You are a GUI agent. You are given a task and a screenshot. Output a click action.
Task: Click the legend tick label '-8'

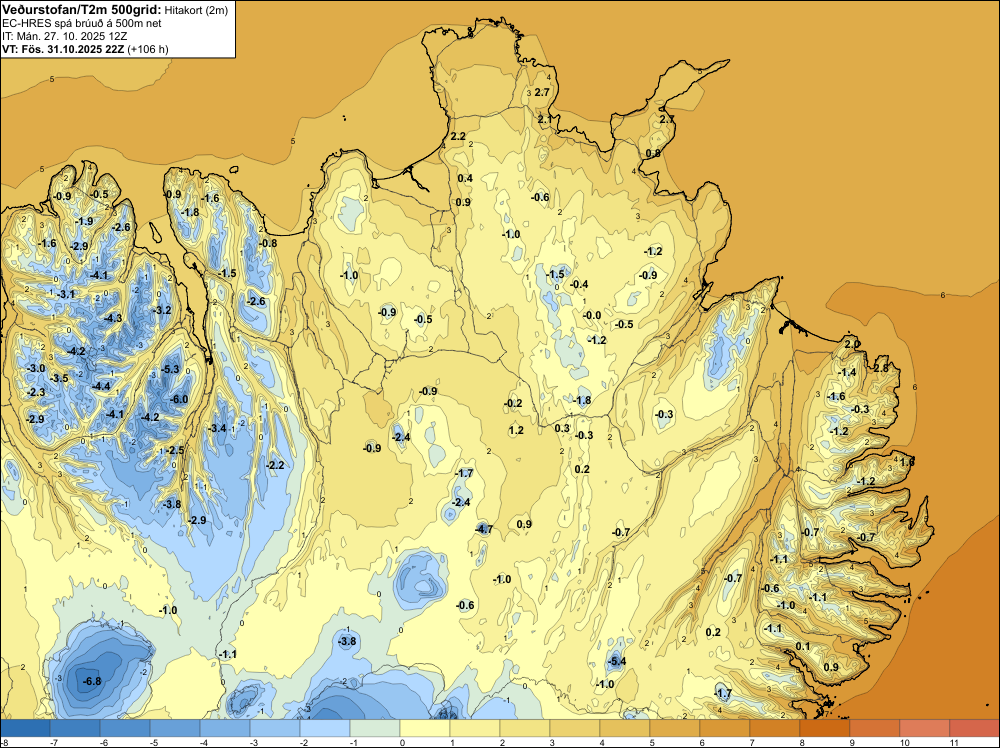point(4,742)
